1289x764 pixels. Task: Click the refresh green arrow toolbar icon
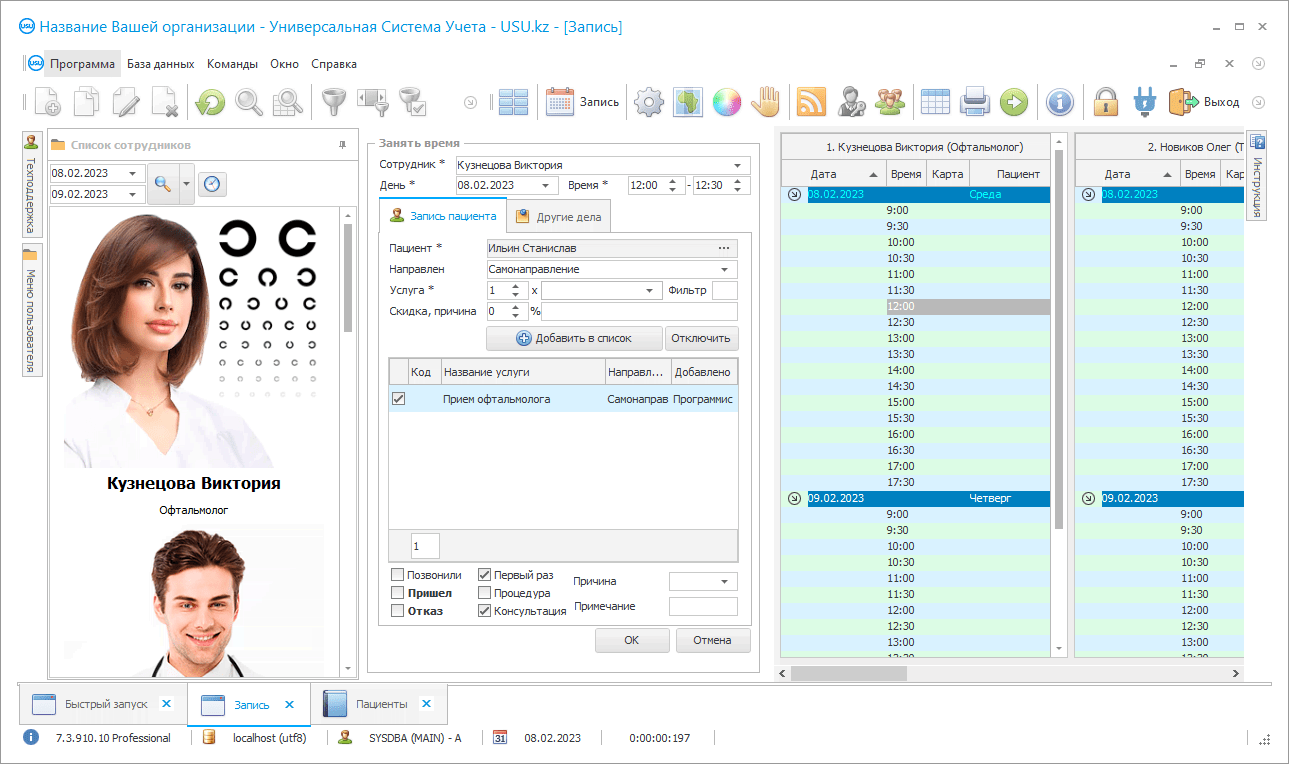[x=210, y=101]
